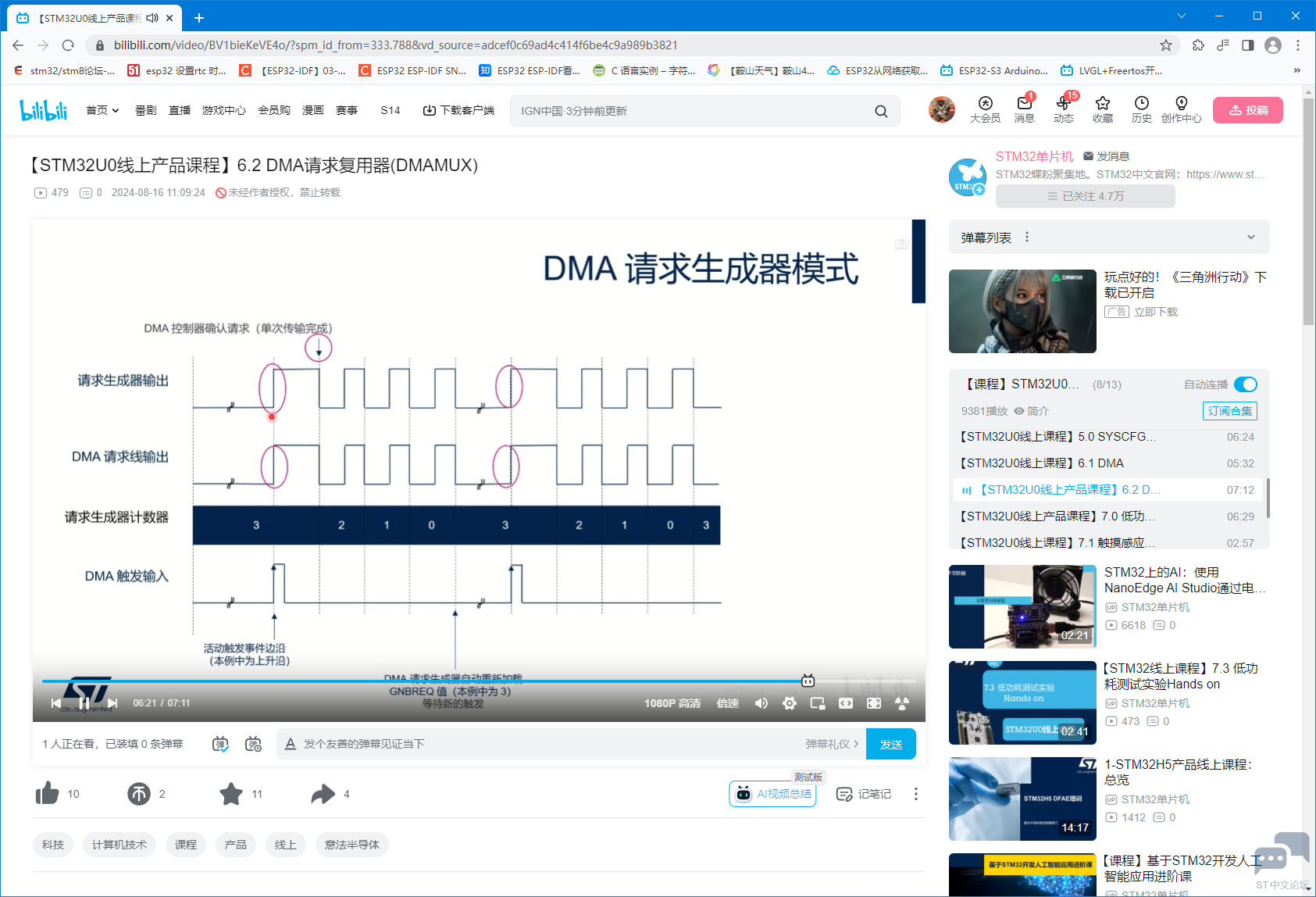Open browser extensions puzzle icon
The width and height of the screenshot is (1316, 897).
[1198, 45]
